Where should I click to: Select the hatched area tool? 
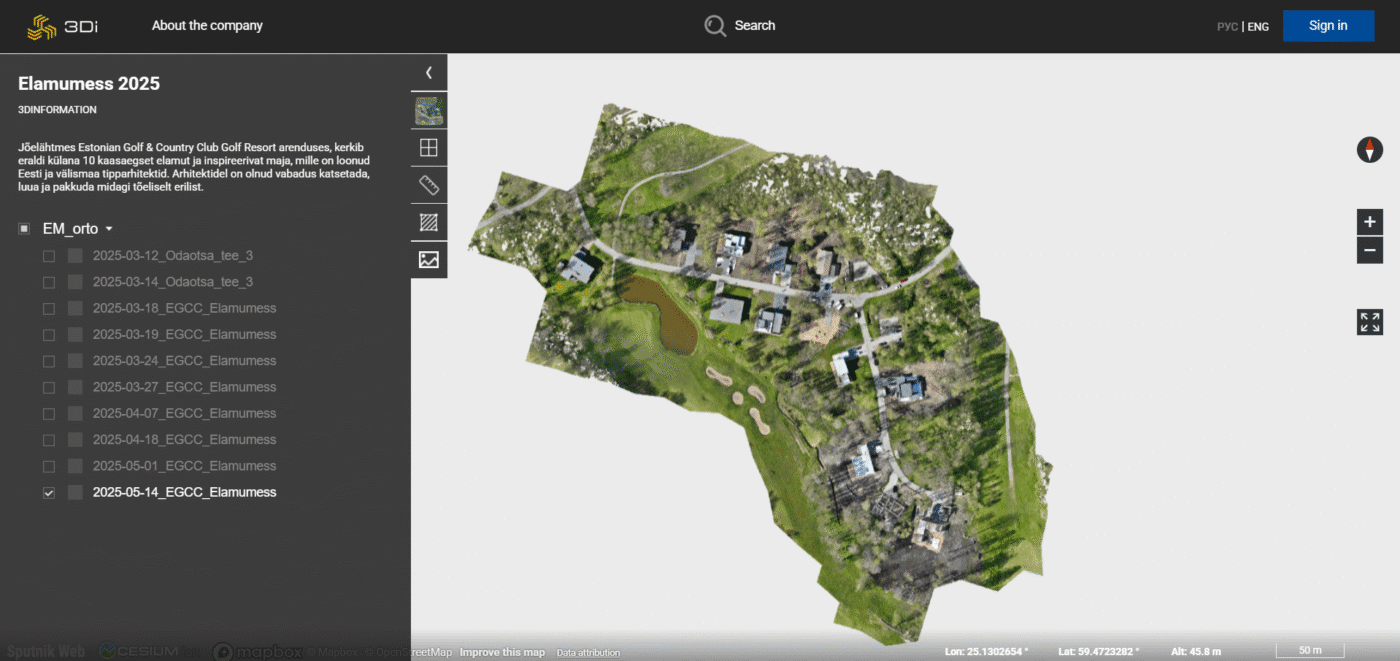coord(429,222)
